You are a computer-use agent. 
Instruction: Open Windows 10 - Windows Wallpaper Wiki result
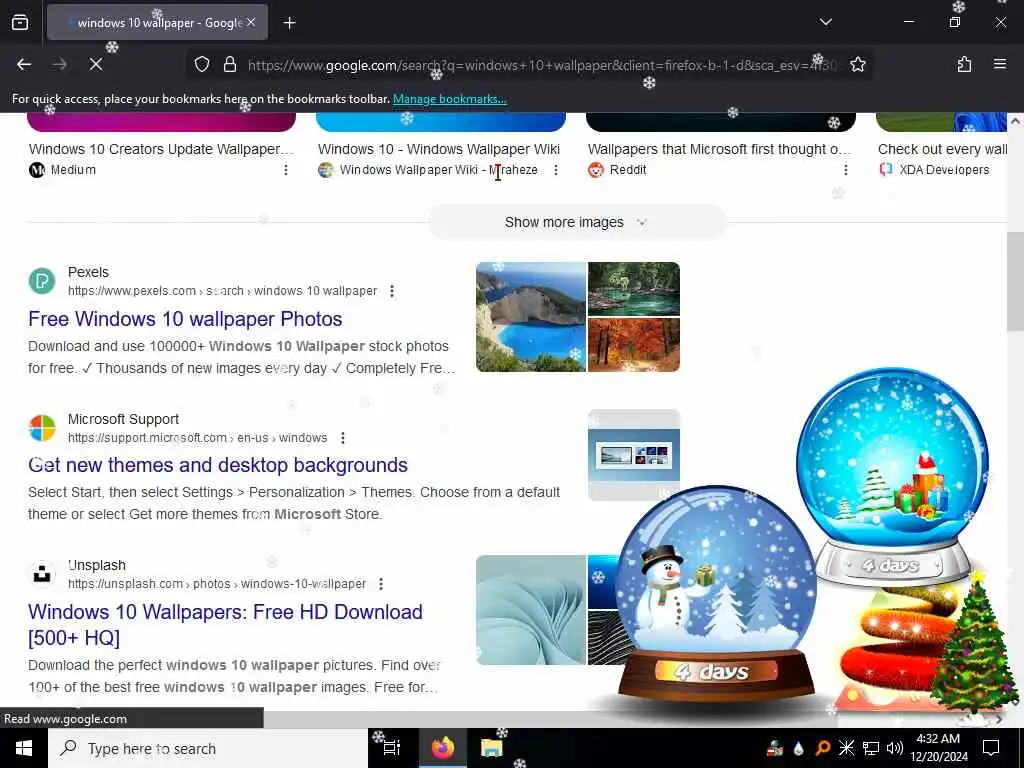[439, 149]
